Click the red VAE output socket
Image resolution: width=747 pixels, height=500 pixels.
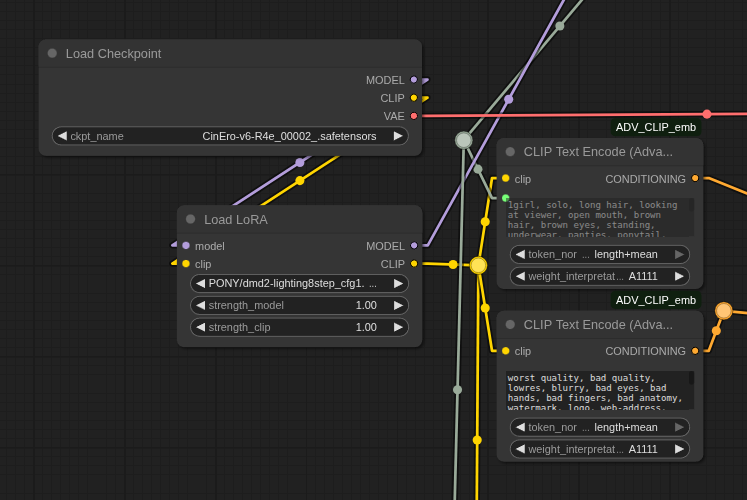coord(414,116)
